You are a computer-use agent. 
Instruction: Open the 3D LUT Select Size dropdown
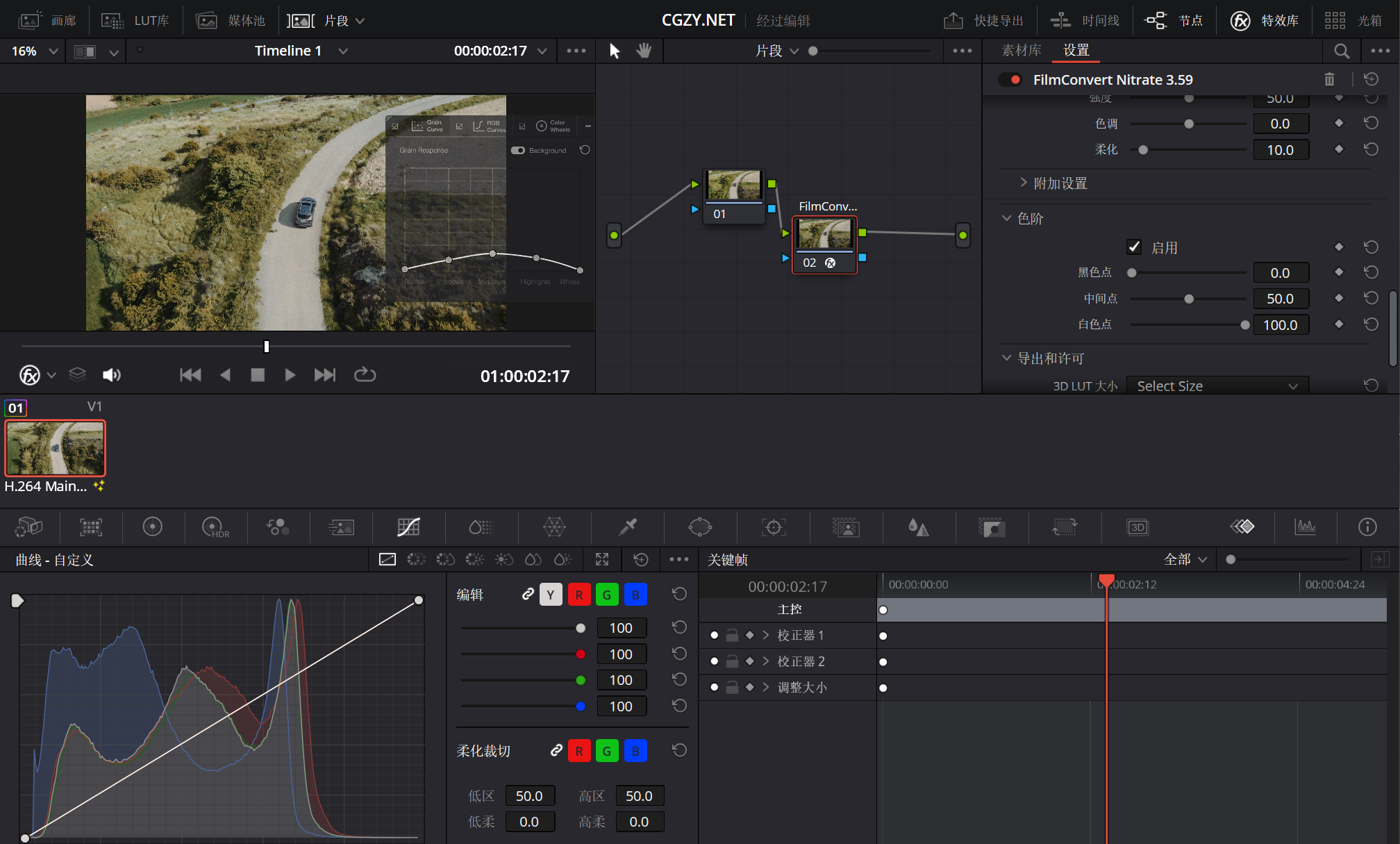1217,386
